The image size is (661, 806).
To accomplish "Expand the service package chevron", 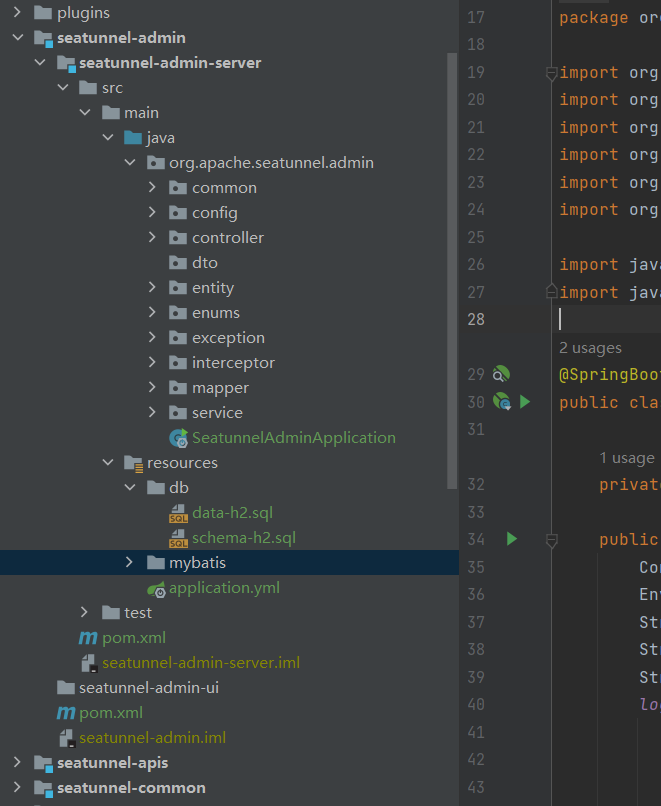I will point(152,412).
